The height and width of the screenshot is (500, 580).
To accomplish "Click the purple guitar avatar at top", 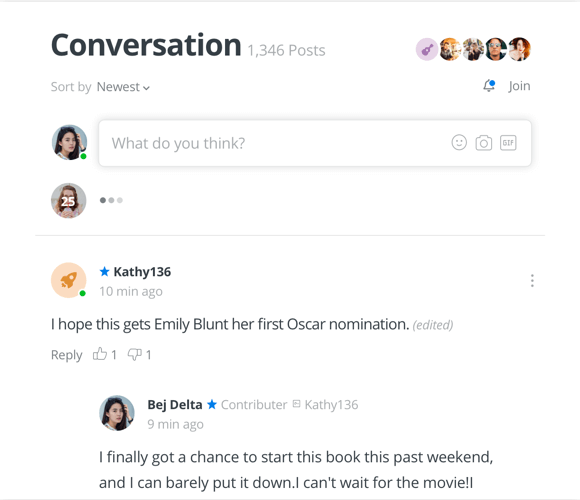I will point(427,49).
